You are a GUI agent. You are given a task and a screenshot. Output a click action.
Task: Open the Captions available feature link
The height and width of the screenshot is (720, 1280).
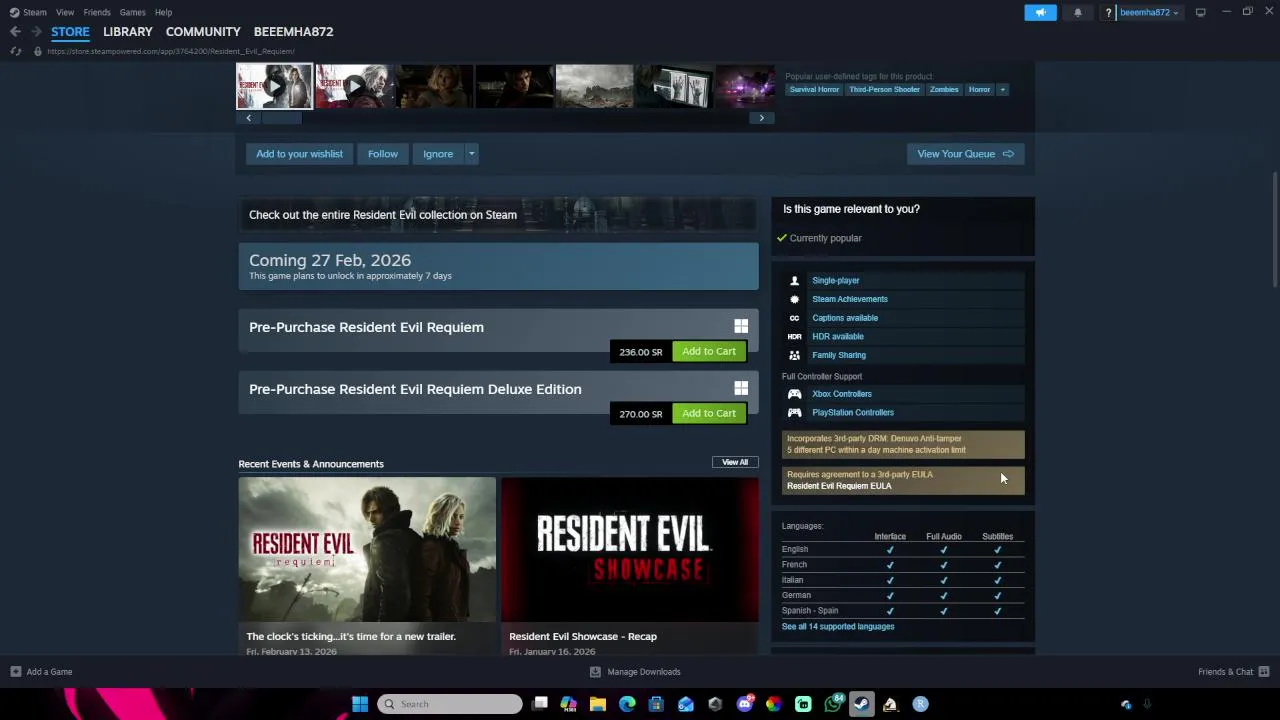pyautogui.click(x=845, y=318)
